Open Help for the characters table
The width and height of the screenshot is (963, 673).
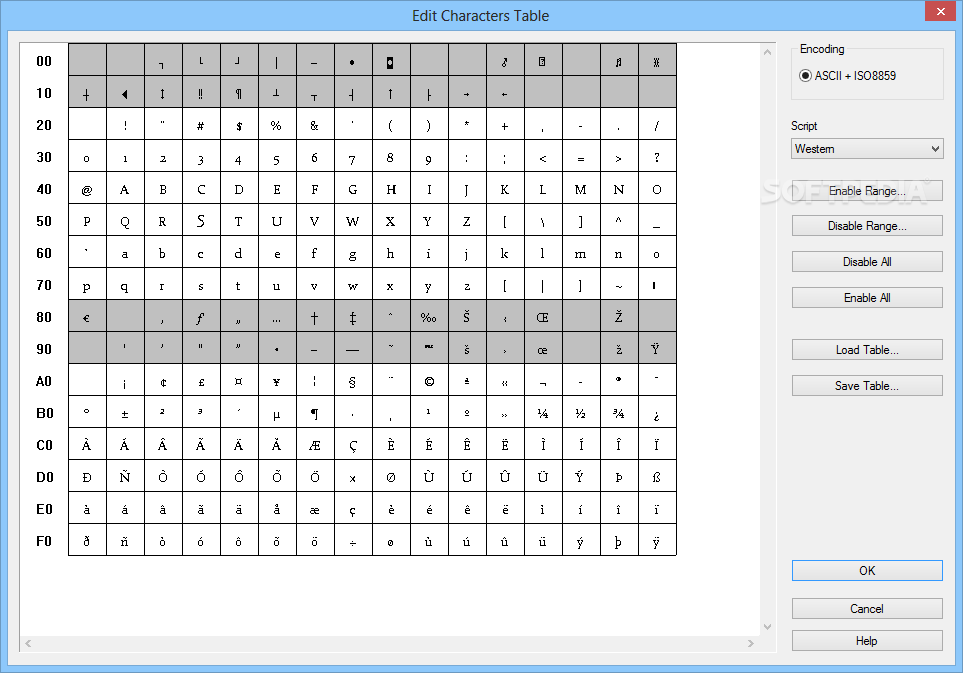867,640
